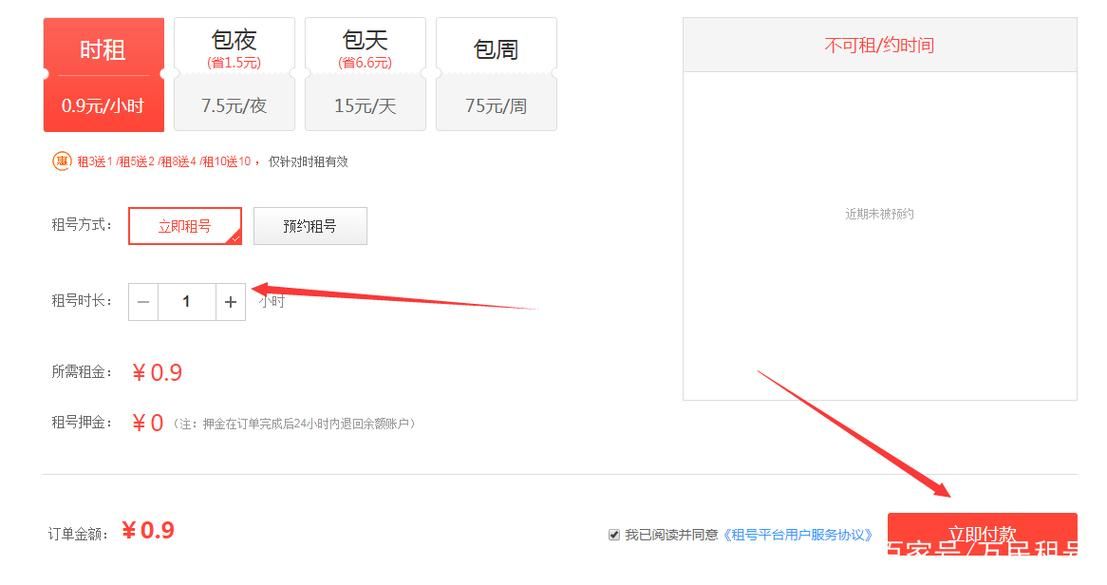Viewport: 1107px width, 585px height.
Task: Click the rental duration number field
Action: point(186,302)
